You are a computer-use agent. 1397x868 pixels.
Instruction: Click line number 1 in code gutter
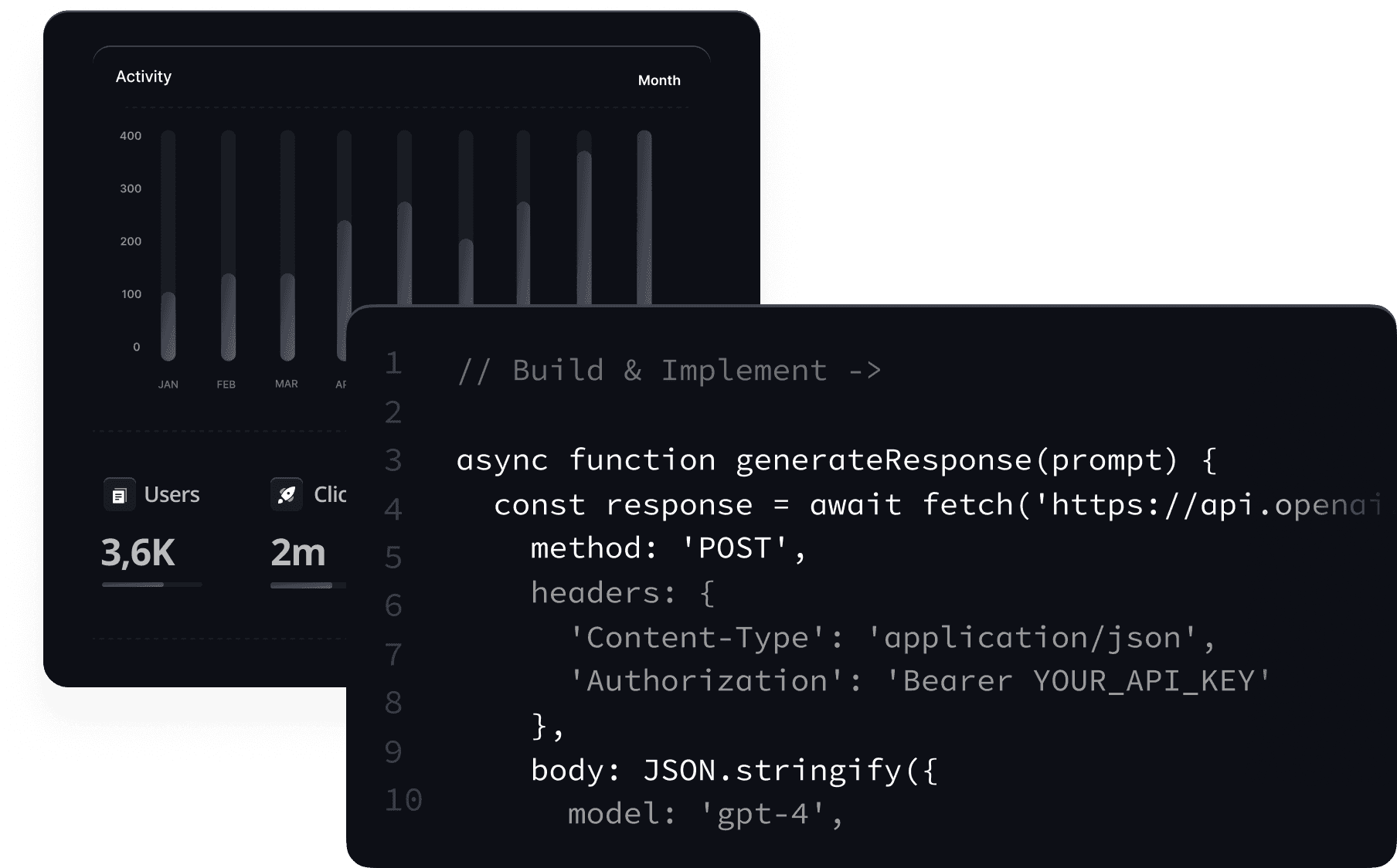tap(393, 363)
